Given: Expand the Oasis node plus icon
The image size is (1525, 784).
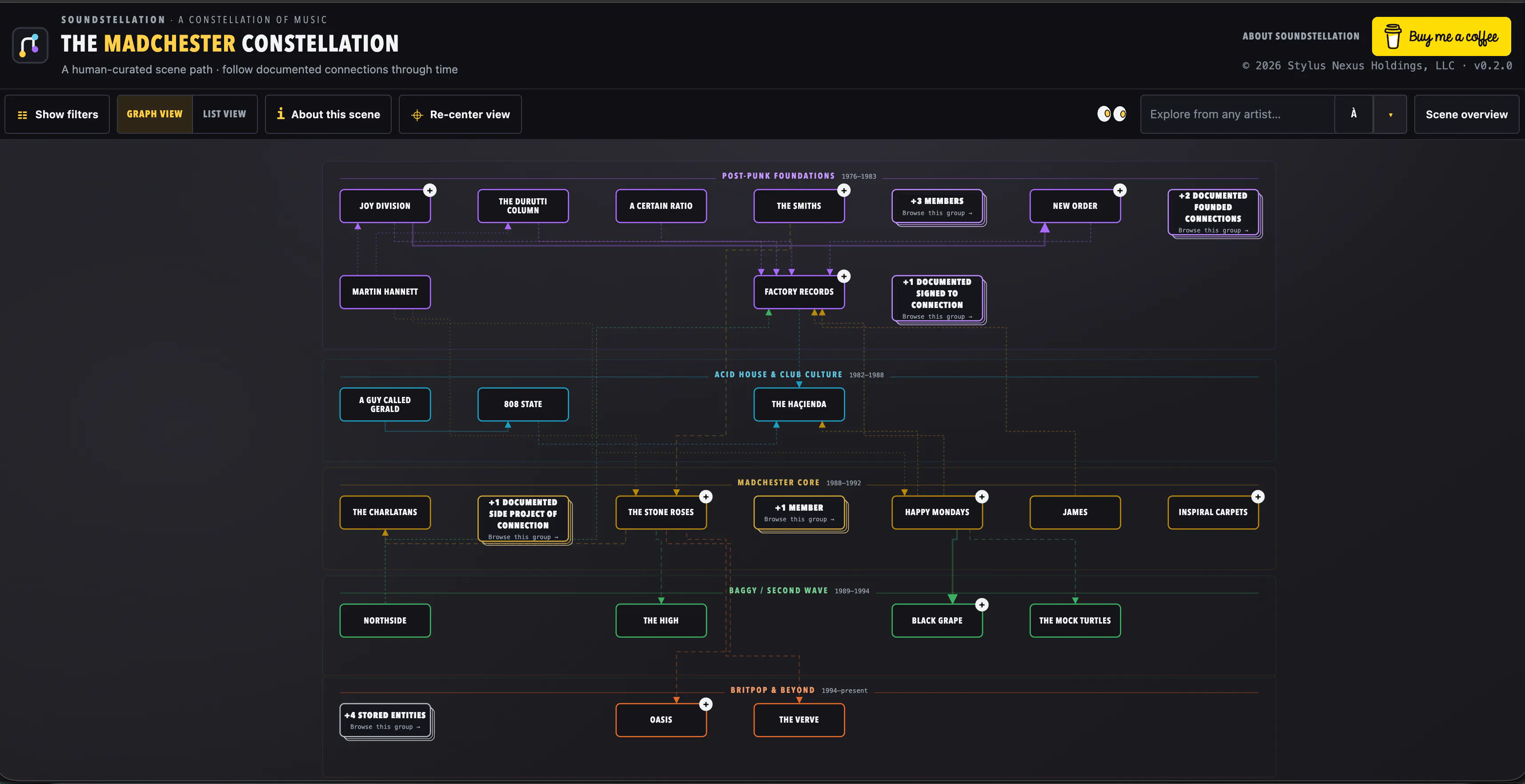Looking at the screenshot, I should [706, 704].
